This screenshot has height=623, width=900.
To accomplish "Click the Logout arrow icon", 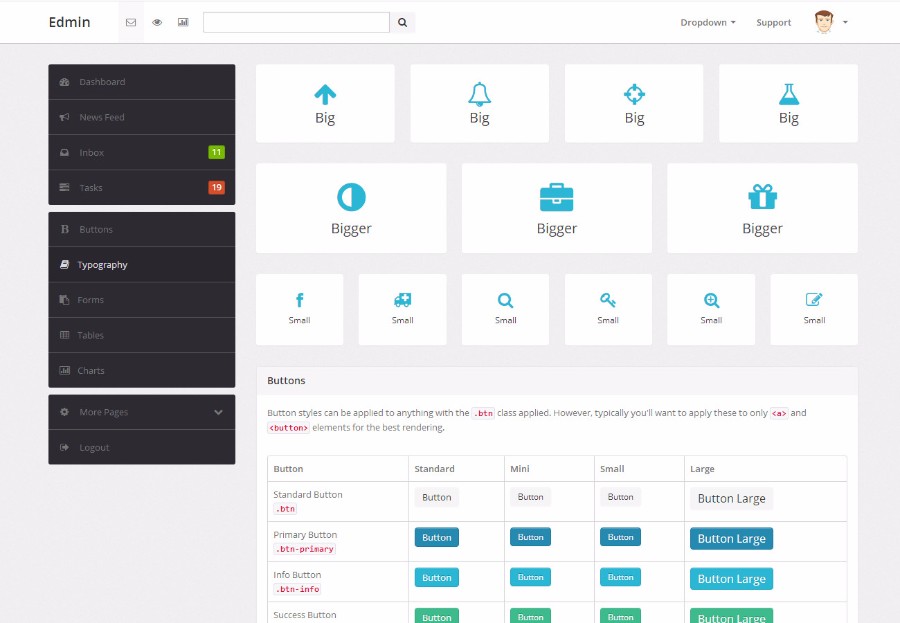I will 64,447.
